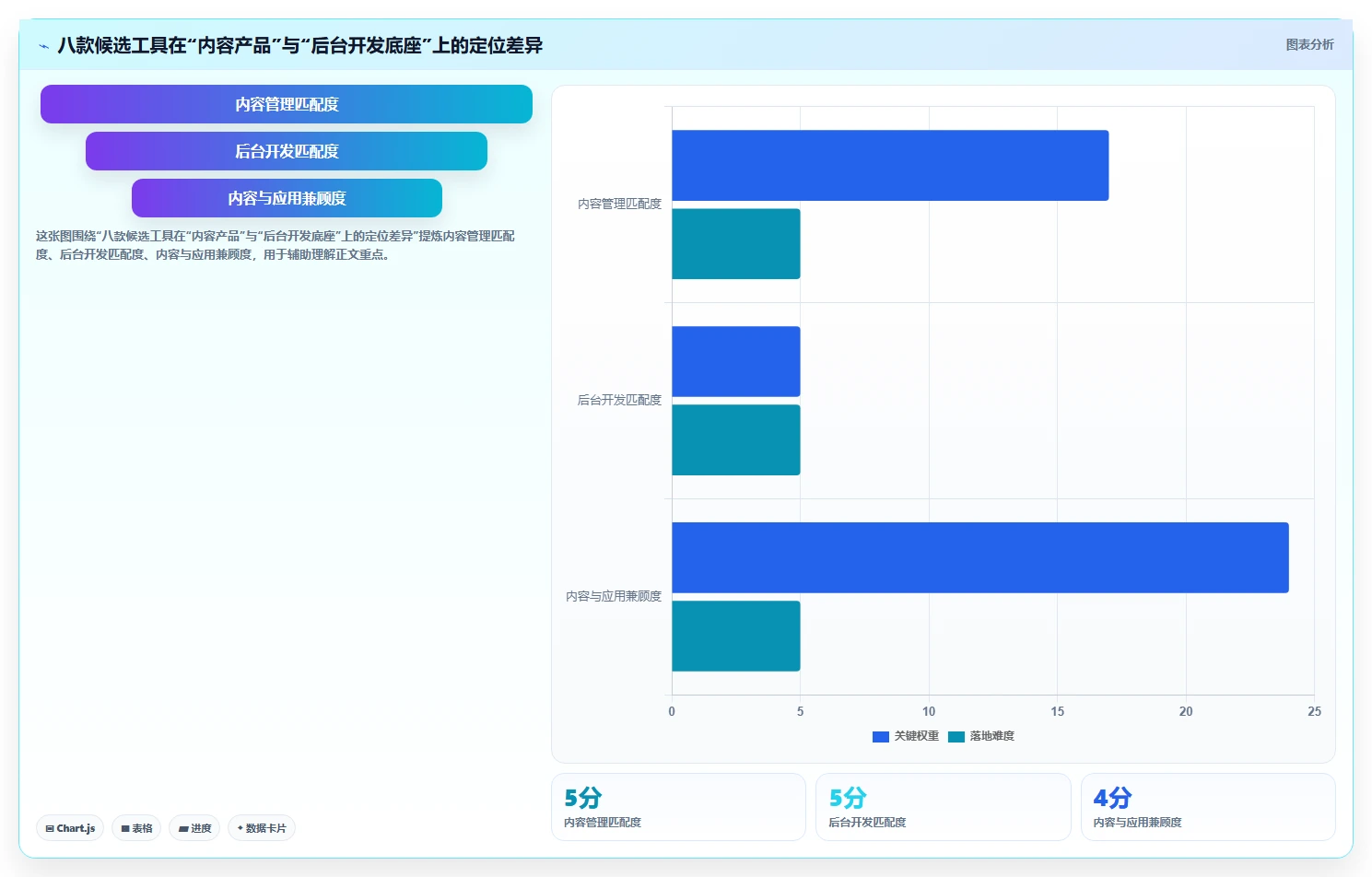This screenshot has height=877, width=1372.
Task: Click the 内容管理匹配度 y-axis label
Action: 619,204
